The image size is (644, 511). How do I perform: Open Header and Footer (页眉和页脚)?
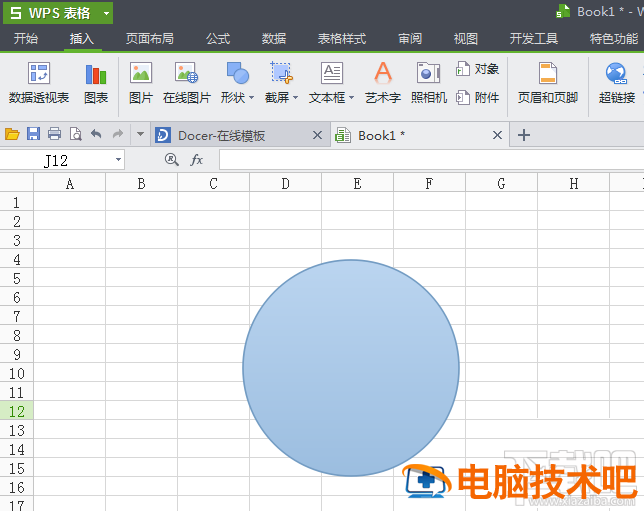tap(547, 83)
